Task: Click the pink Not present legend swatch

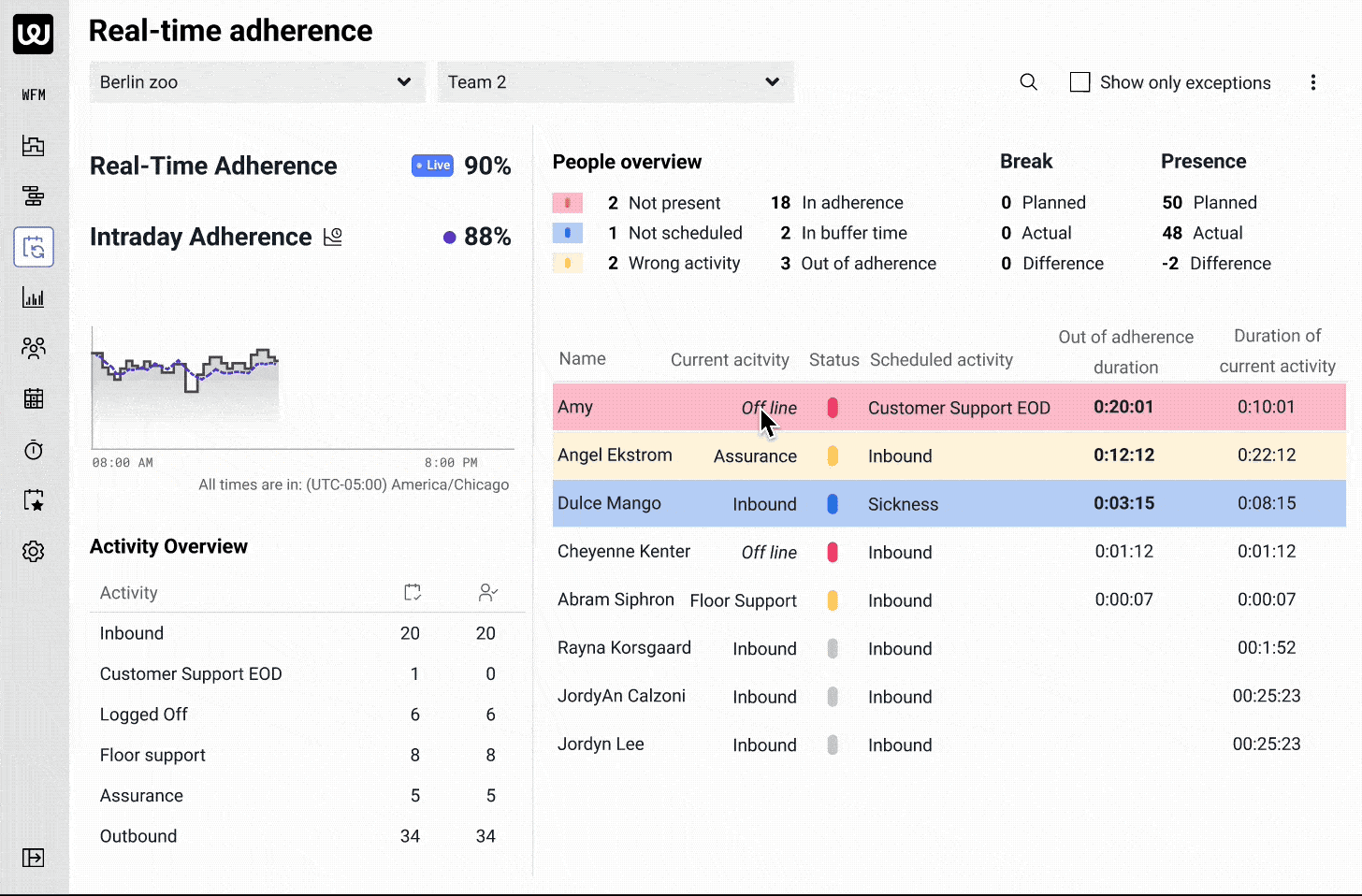Action: (568, 203)
